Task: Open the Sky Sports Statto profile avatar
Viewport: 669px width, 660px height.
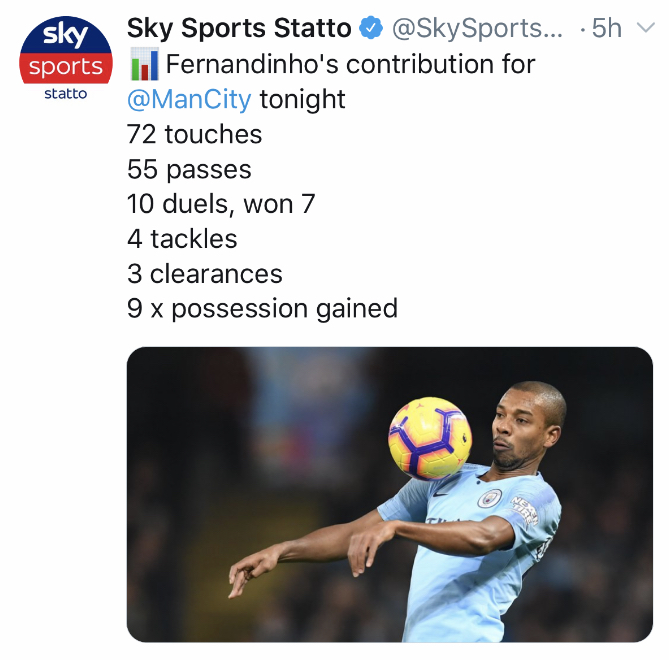Action: [x=66, y=58]
